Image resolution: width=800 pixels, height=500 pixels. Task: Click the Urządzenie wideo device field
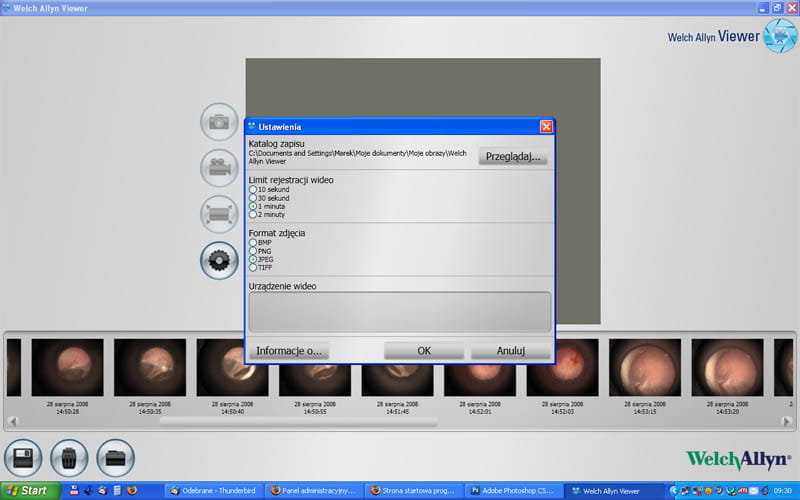[400, 311]
